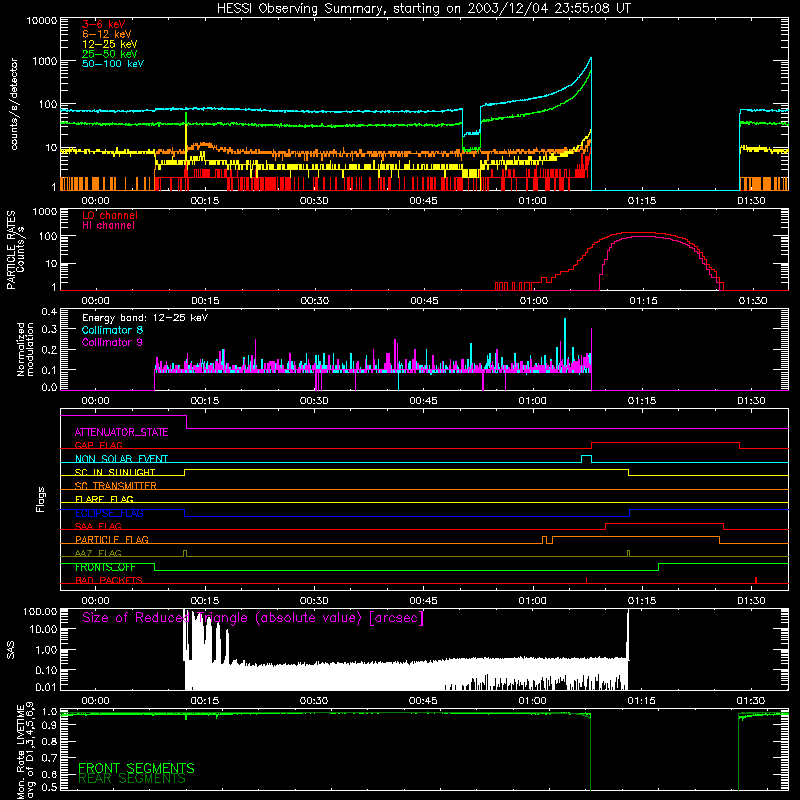The height and width of the screenshot is (800, 800).
Task: Select the REAR SEGMENTS legend label
Action: click(132, 779)
